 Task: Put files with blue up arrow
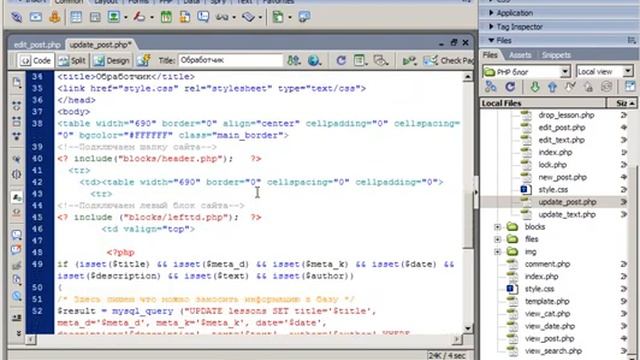pos(552,87)
